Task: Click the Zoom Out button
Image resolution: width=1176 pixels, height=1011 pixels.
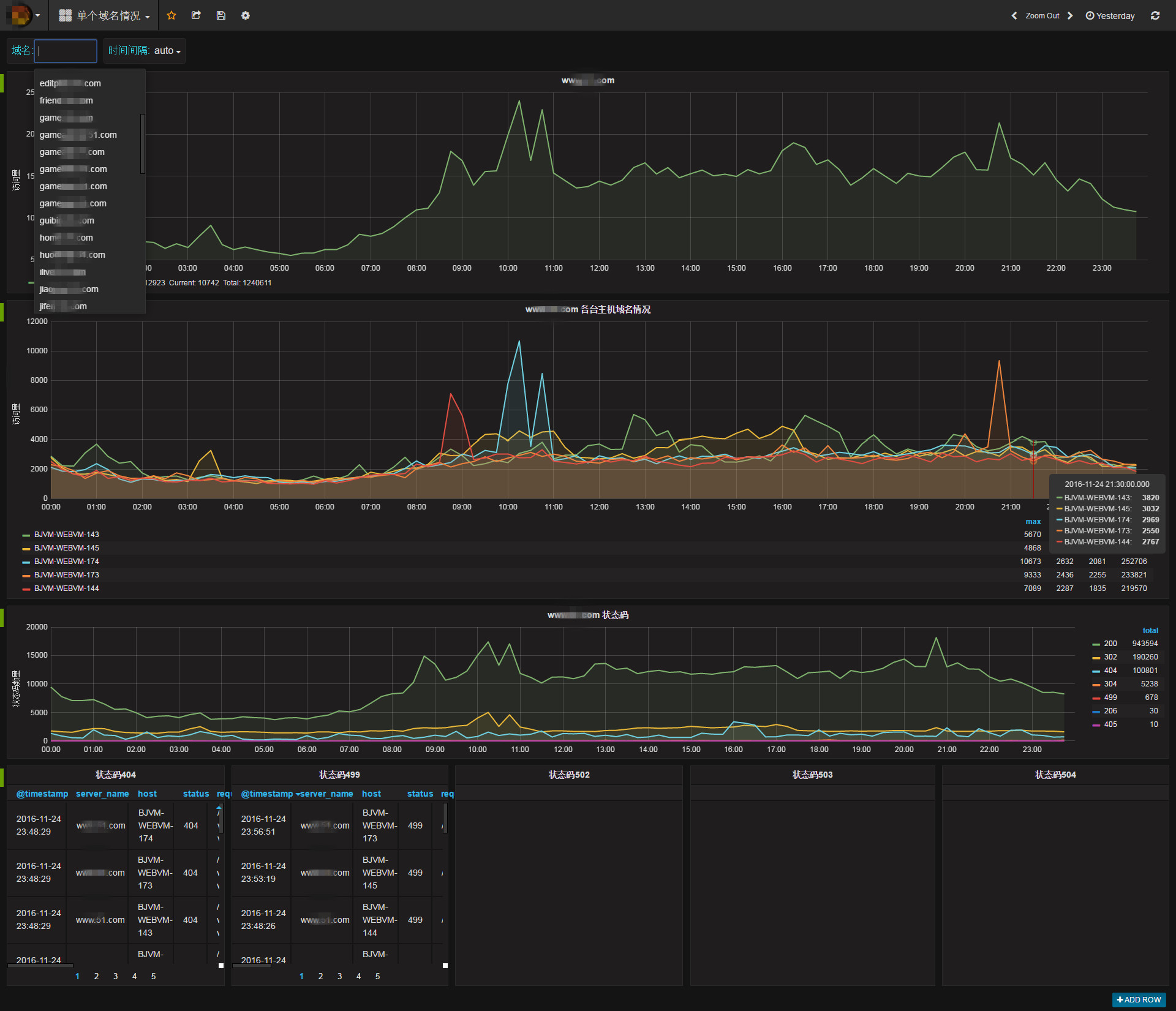Action: 1042,15
